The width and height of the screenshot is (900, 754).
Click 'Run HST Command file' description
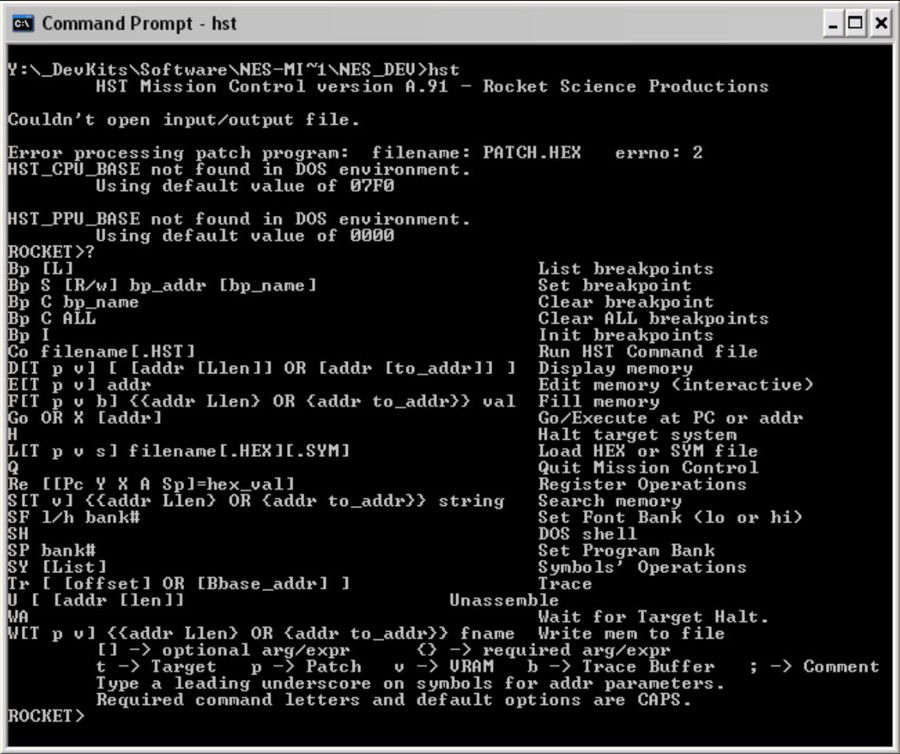click(x=647, y=352)
